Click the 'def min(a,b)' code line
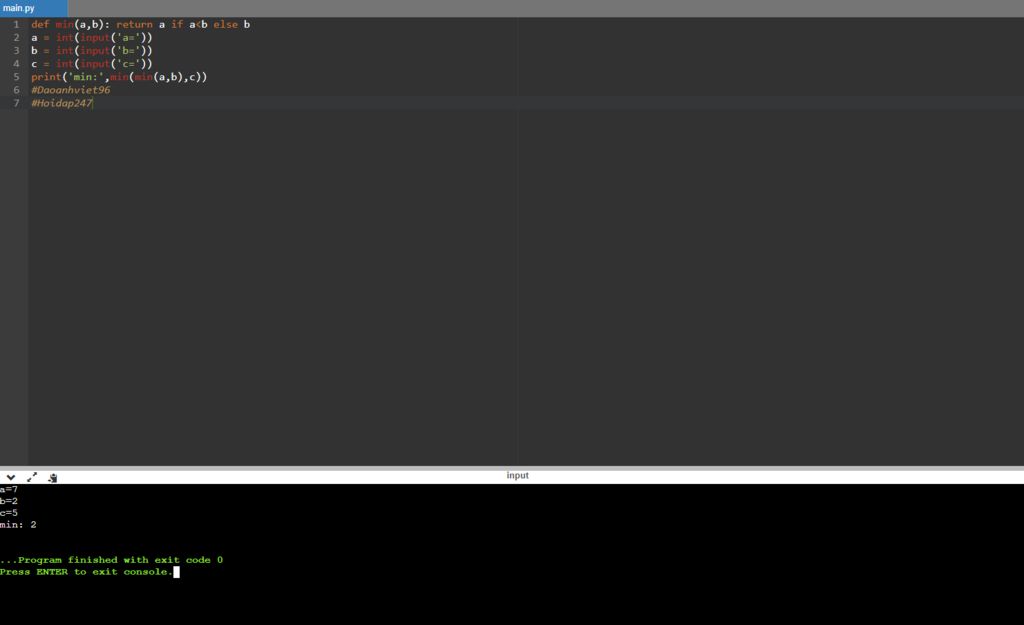This screenshot has width=1024, height=625. coord(140,24)
